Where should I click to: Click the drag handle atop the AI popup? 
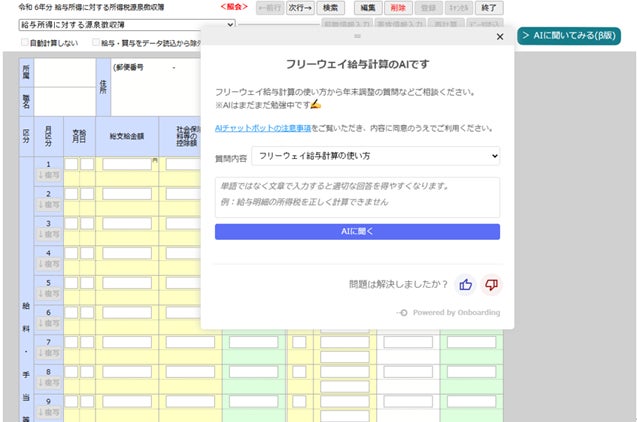coord(357,35)
